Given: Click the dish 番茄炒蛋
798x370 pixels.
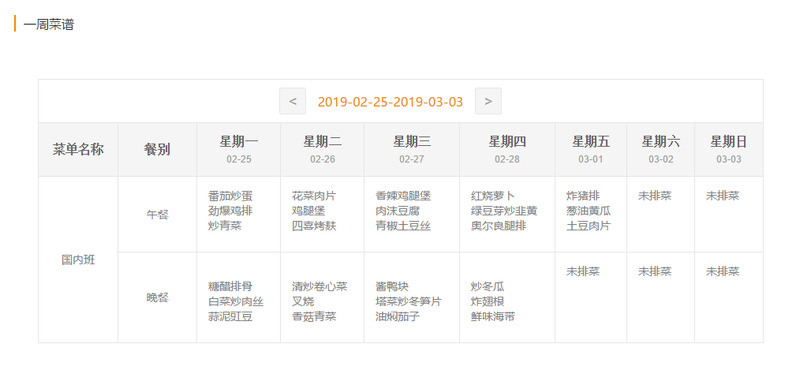Looking at the screenshot, I should tap(231, 196).
